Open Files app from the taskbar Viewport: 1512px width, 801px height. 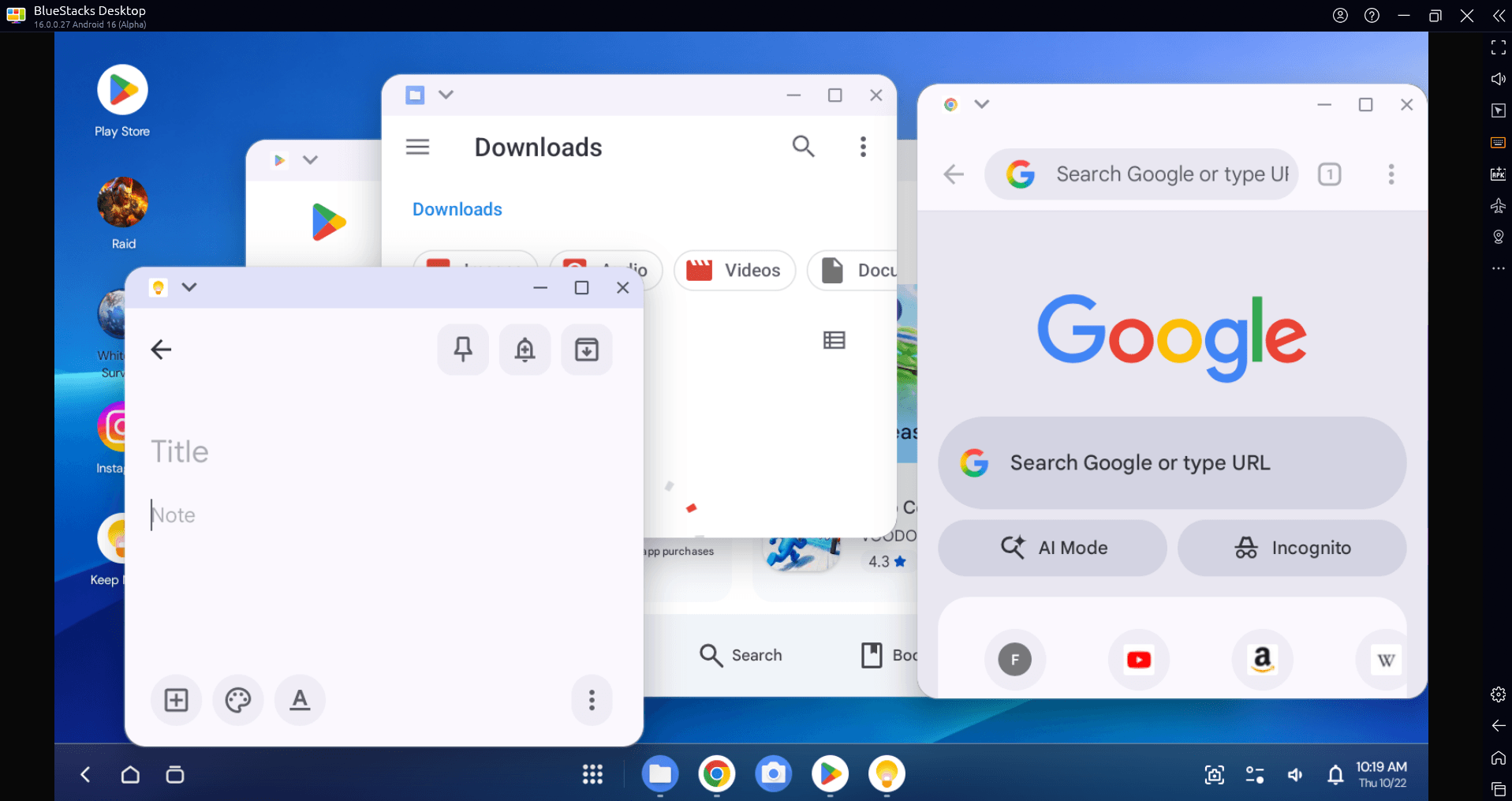[x=660, y=774]
